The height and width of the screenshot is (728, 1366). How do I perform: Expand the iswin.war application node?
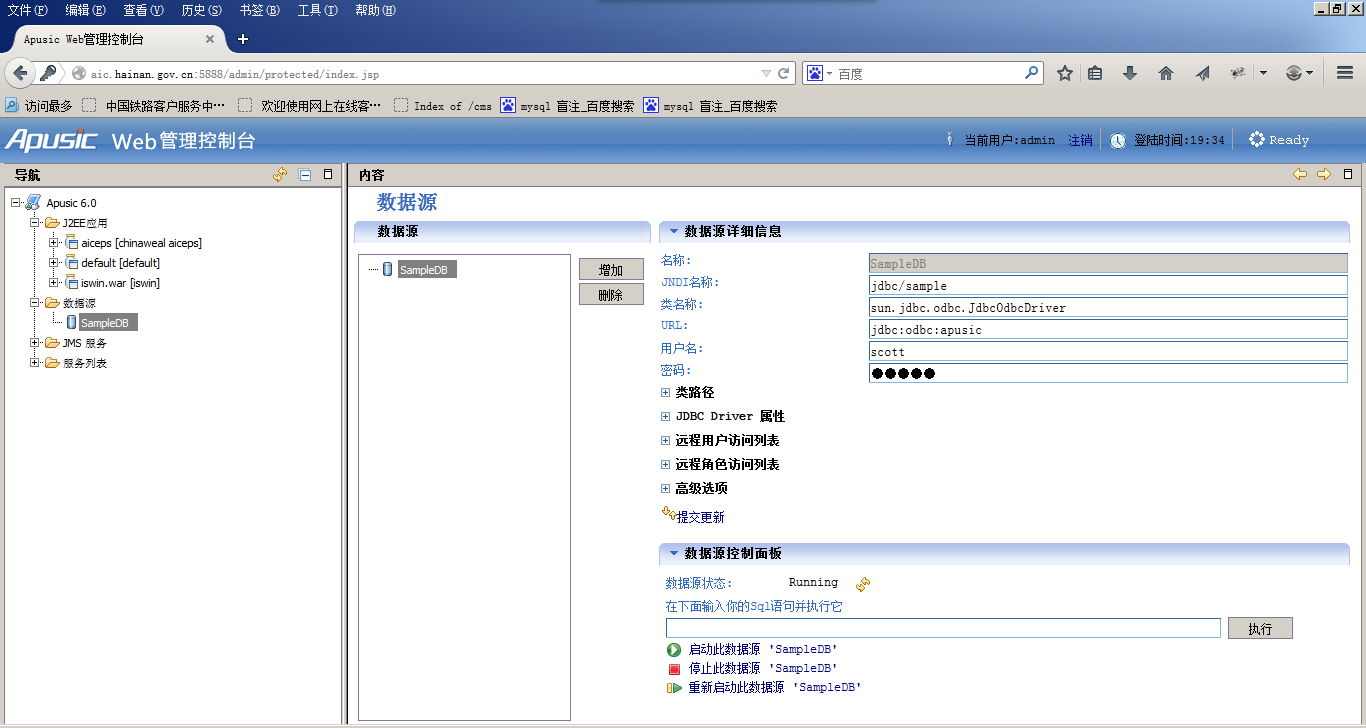coord(54,283)
